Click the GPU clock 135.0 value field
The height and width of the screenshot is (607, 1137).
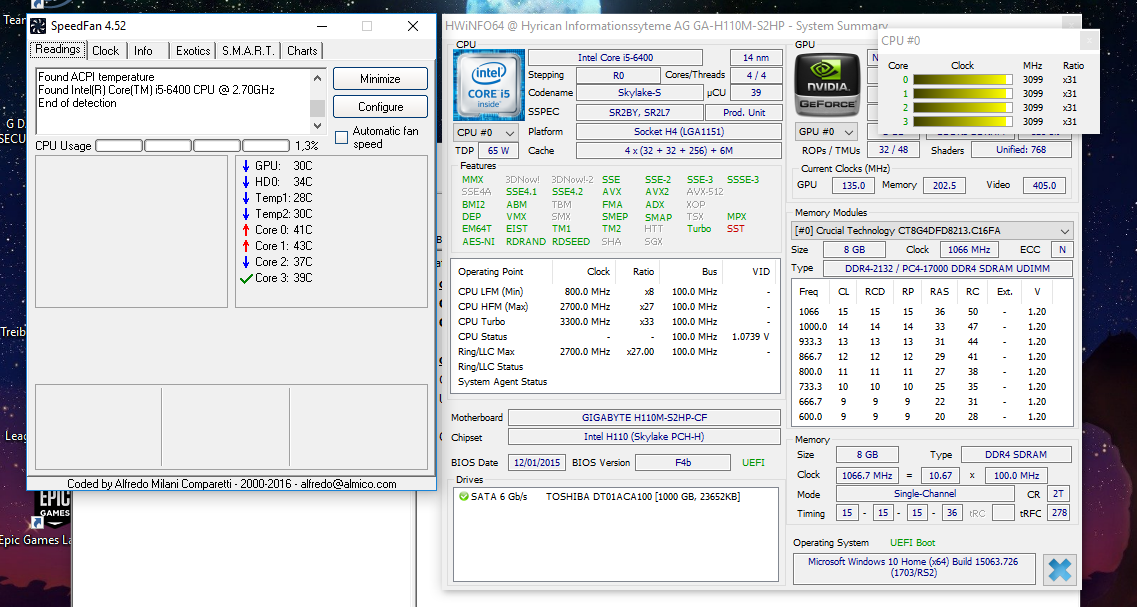853,186
